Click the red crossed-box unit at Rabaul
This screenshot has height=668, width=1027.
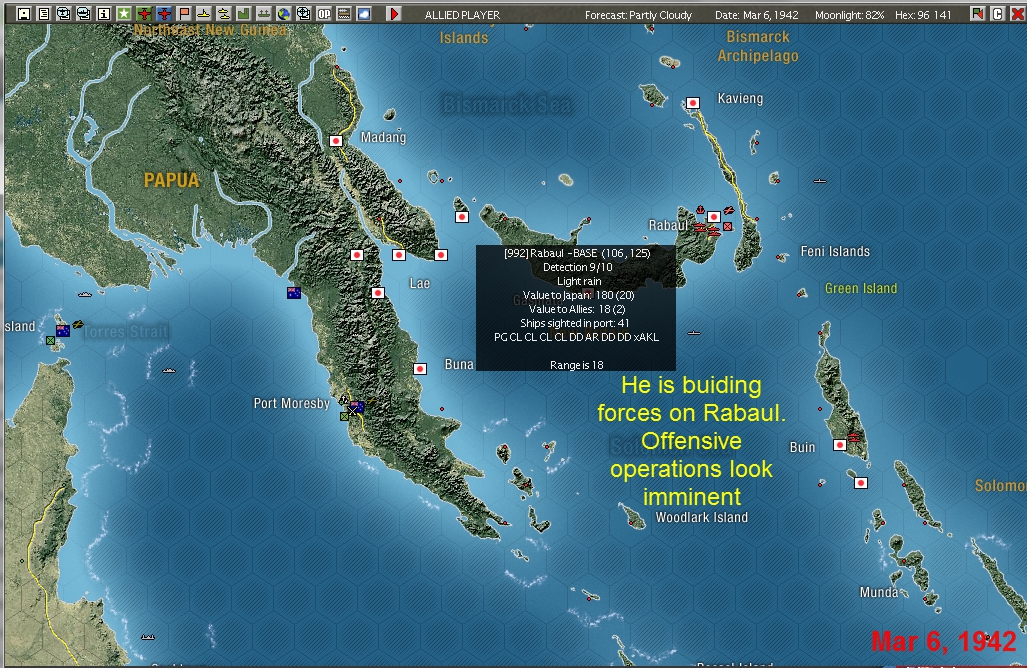click(728, 227)
